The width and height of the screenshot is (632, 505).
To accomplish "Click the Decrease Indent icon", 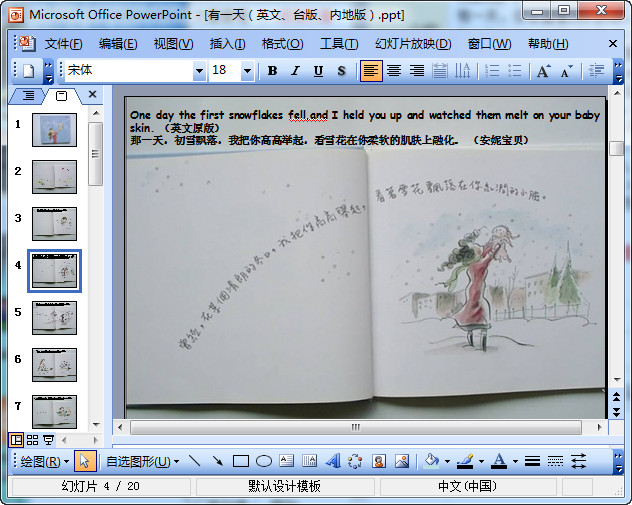I will 597,71.
